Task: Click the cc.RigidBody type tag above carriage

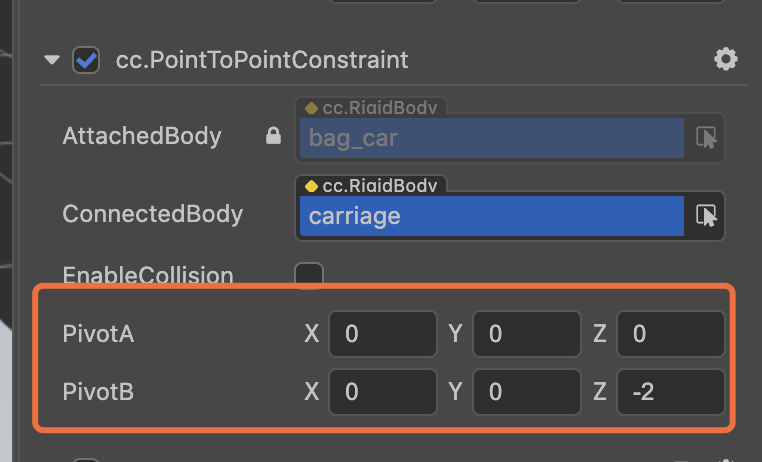Action: pos(371,185)
